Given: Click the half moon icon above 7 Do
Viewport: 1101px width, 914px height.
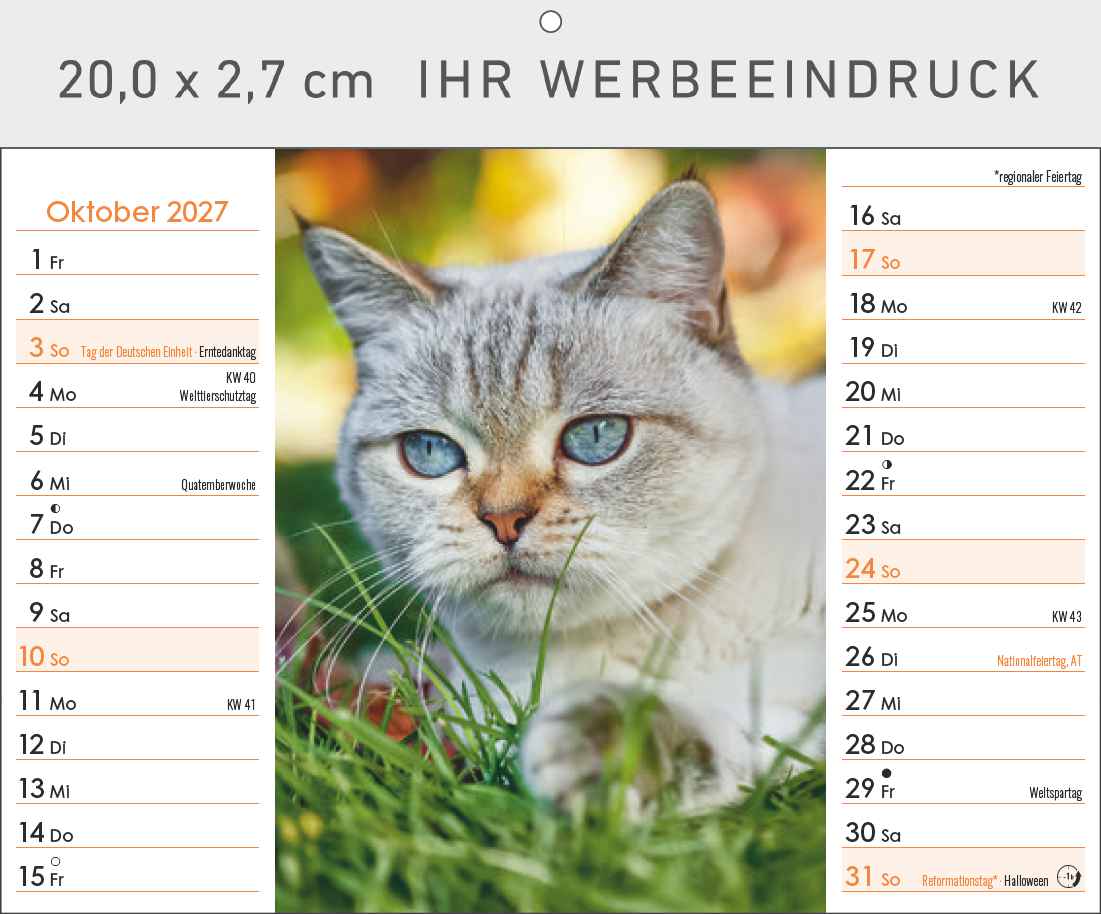Looking at the screenshot, I should pos(55,508).
